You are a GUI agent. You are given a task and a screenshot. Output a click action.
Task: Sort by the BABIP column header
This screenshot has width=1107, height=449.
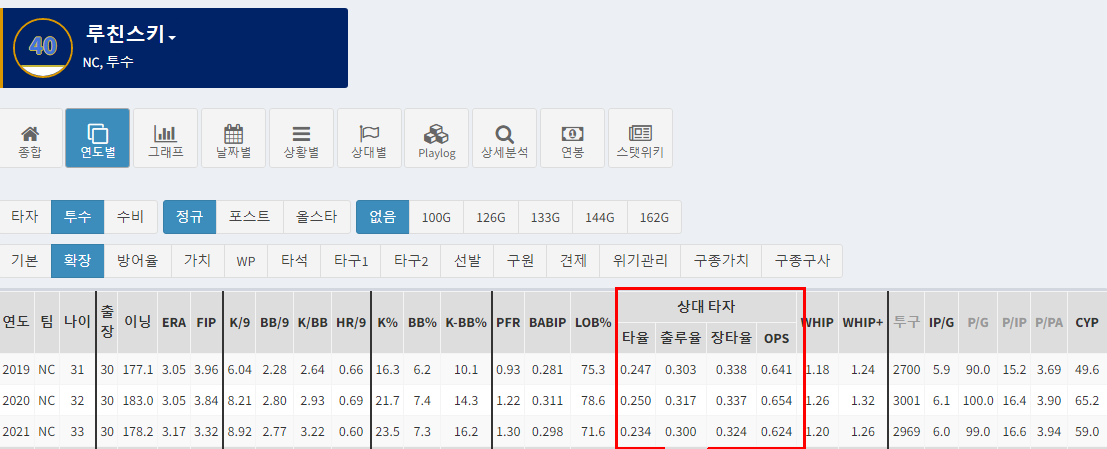(548, 322)
